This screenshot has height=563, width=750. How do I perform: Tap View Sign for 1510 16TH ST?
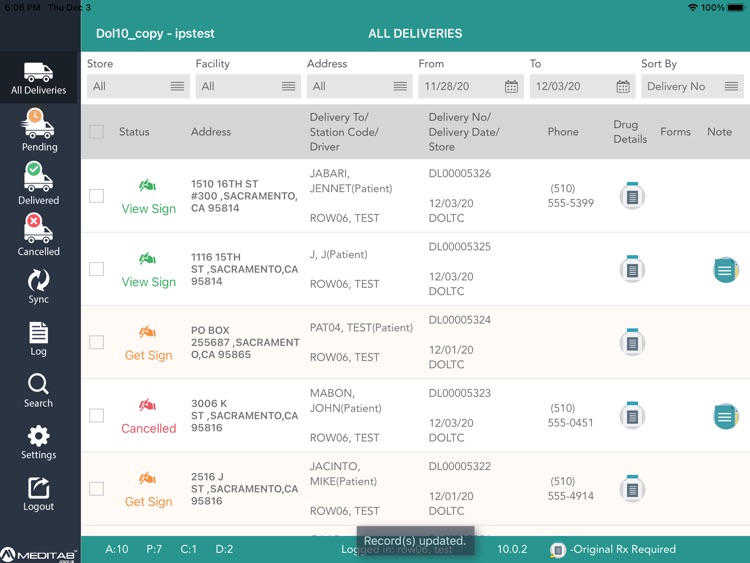pos(149,209)
